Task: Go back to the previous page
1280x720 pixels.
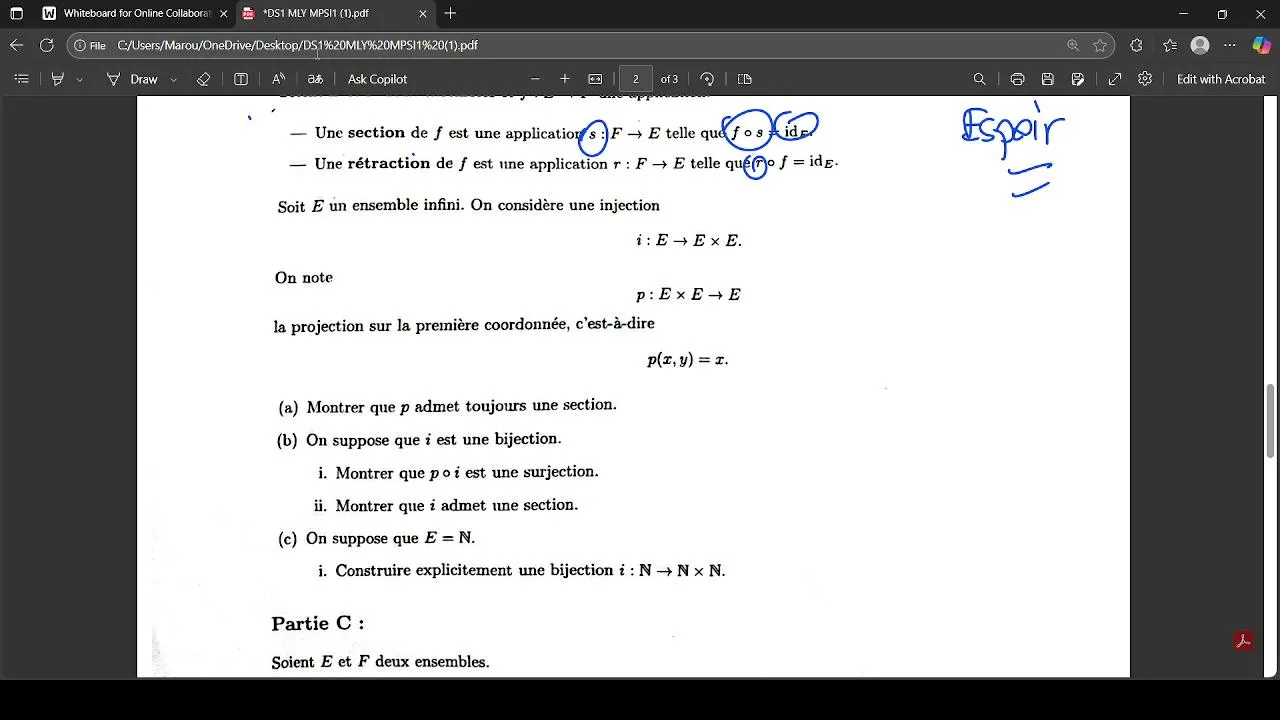Action: coord(16,45)
